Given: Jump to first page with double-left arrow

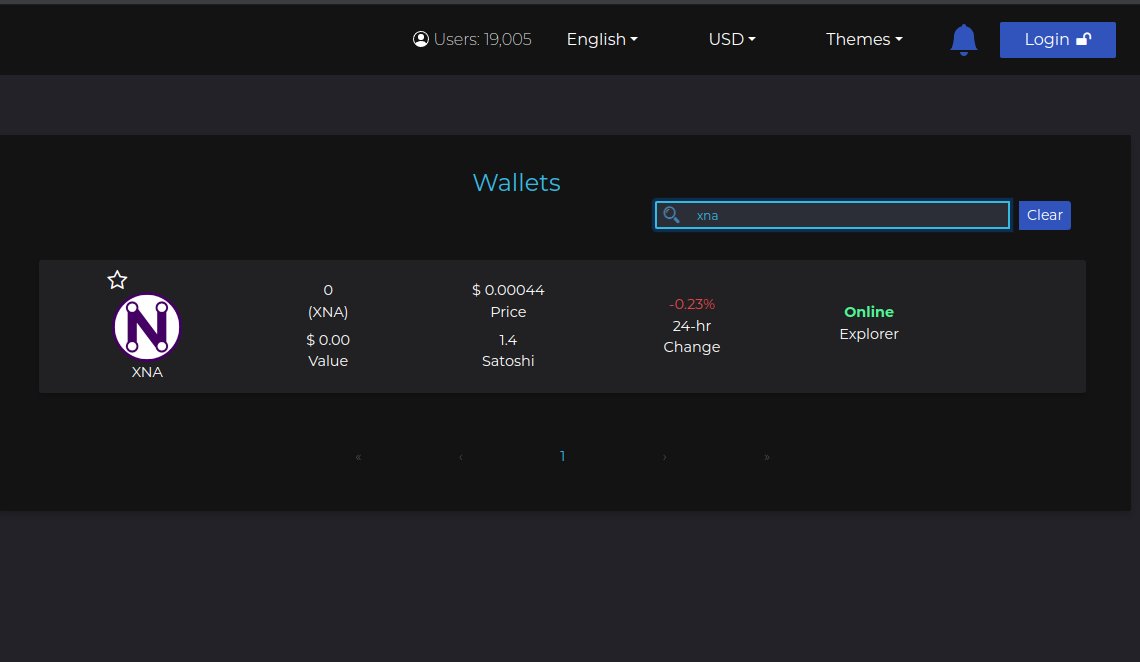Looking at the screenshot, I should tap(358, 457).
